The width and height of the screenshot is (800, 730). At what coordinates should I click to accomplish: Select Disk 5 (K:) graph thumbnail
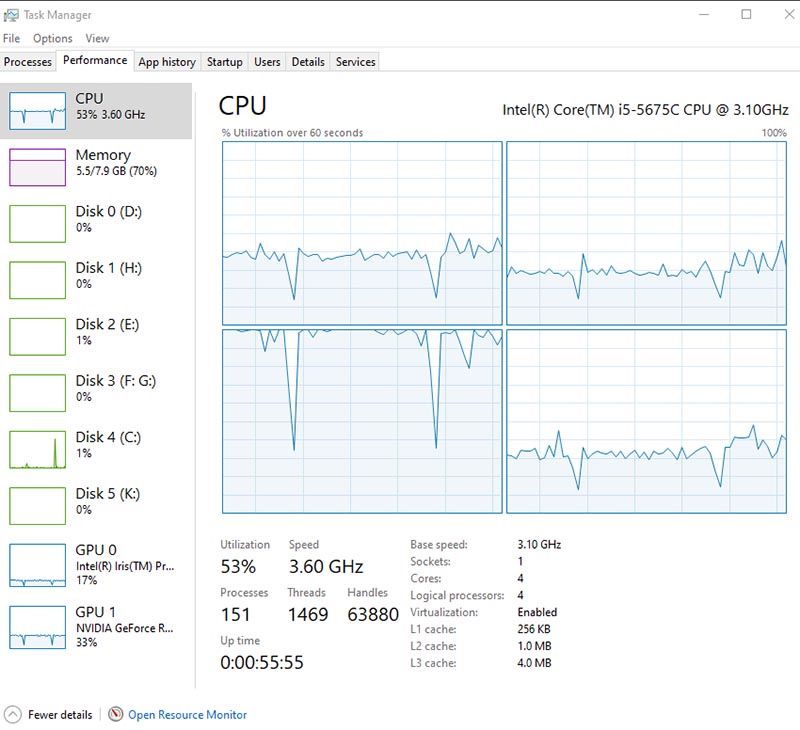(x=37, y=506)
